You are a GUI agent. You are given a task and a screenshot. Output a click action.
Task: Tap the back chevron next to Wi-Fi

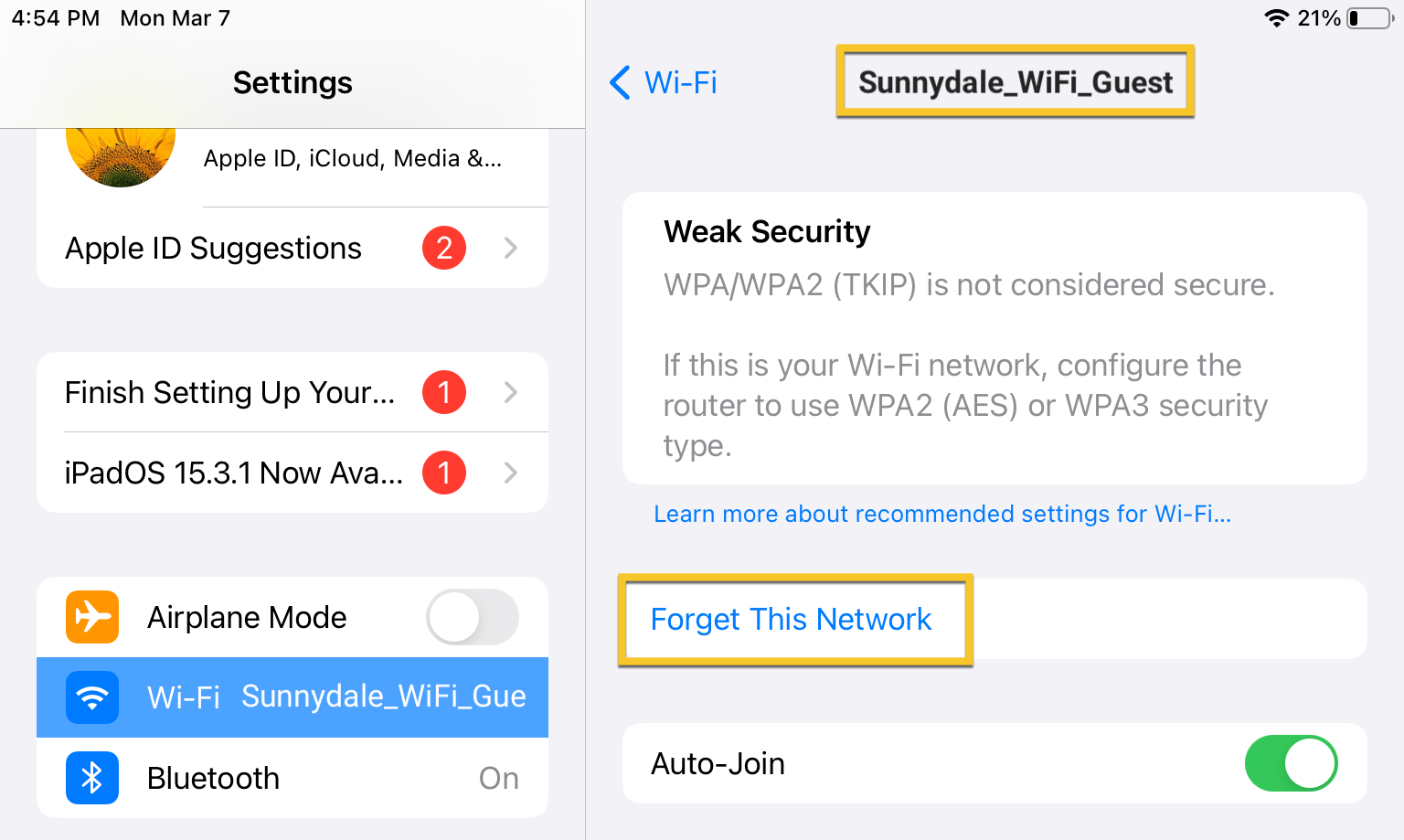coord(621,82)
